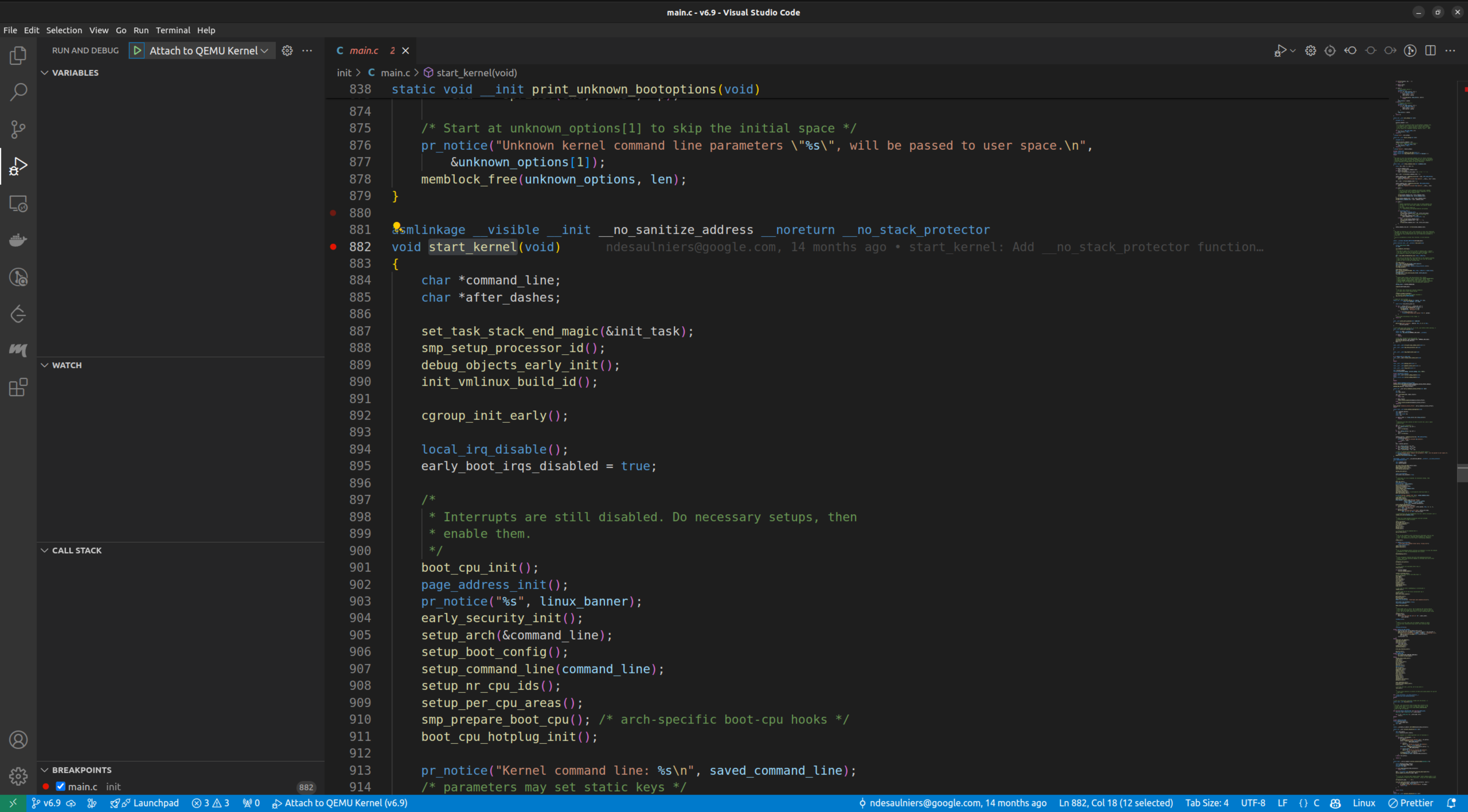Click errors and warnings count in status bar

[x=210, y=803]
